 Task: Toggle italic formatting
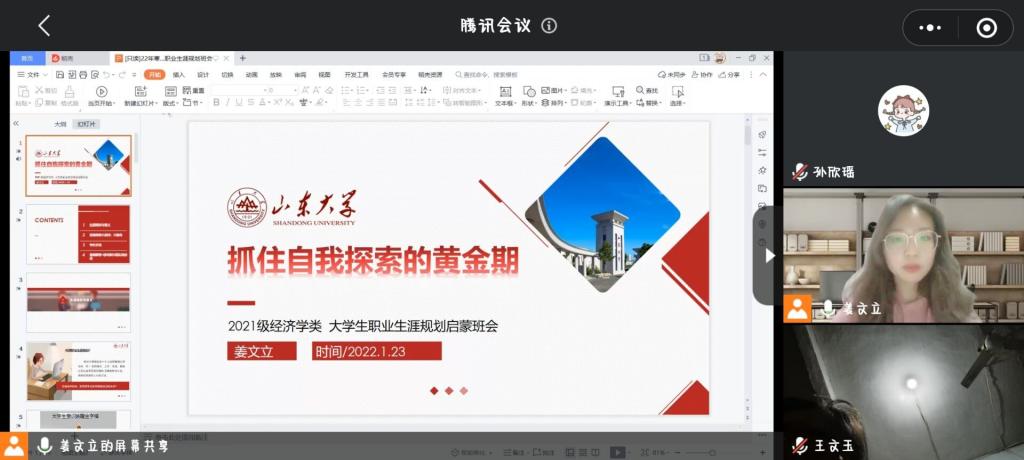(228, 103)
